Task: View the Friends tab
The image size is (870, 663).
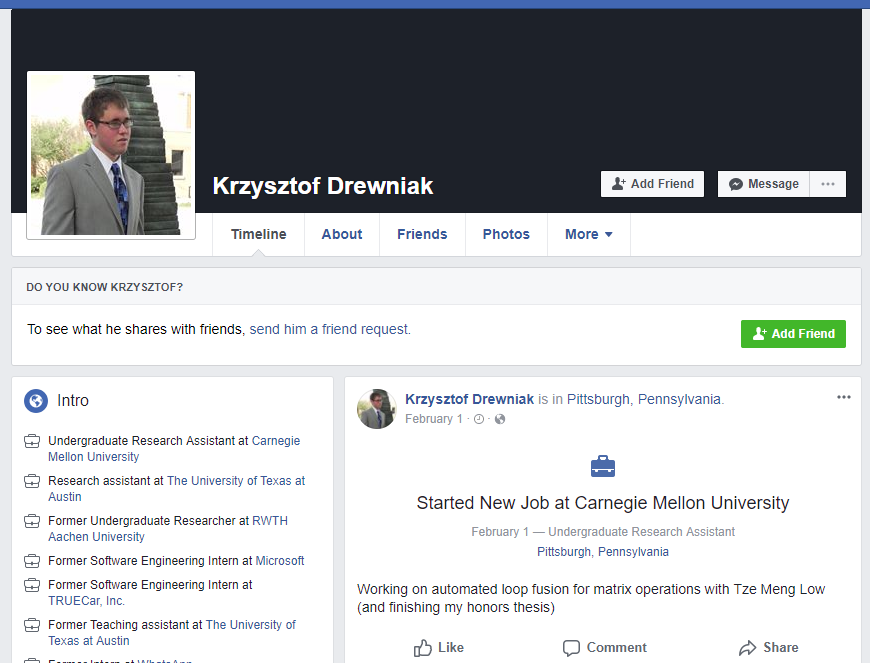Action: [x=422, y=234]
